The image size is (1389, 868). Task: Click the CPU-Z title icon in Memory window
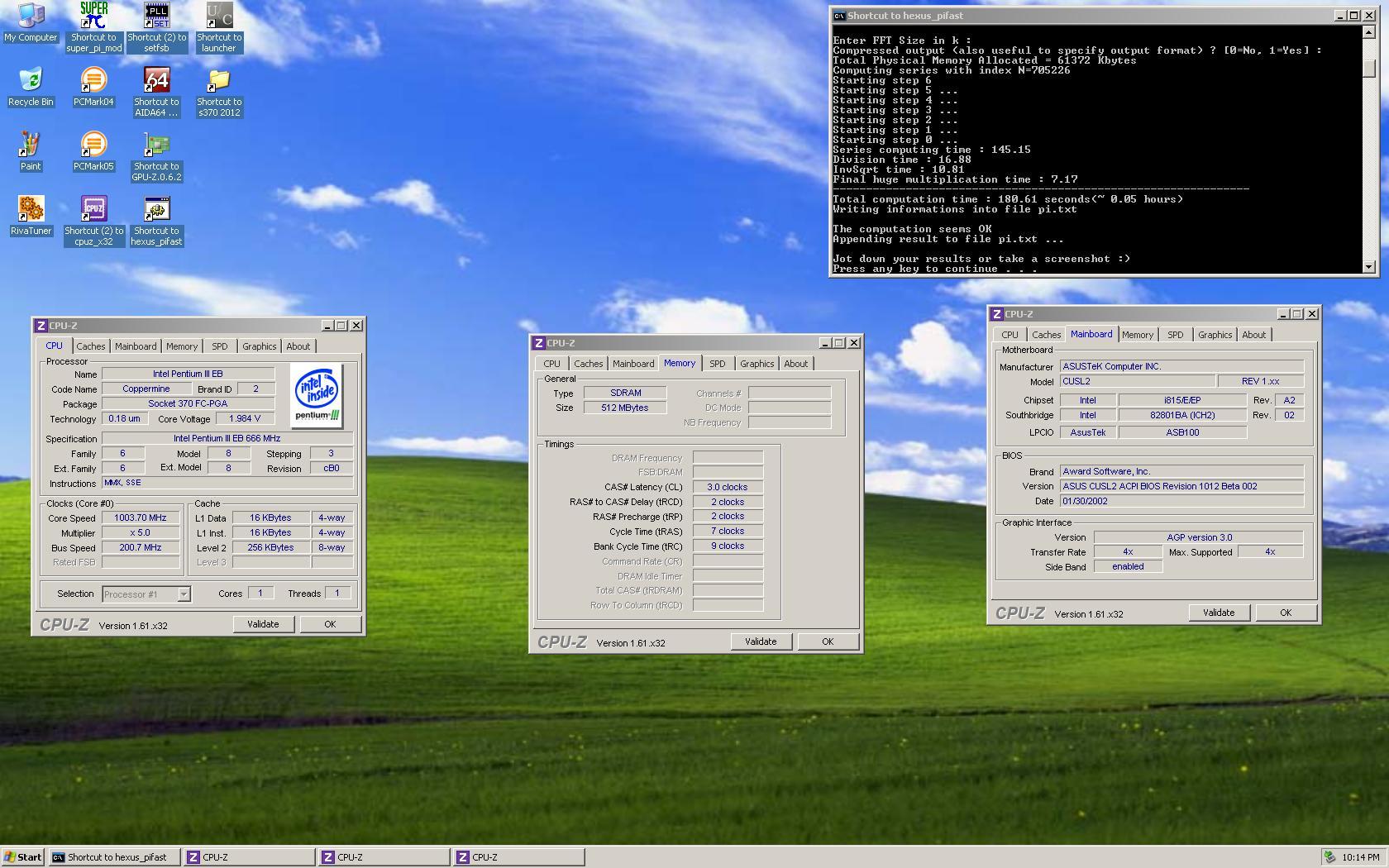coord(539,343)
